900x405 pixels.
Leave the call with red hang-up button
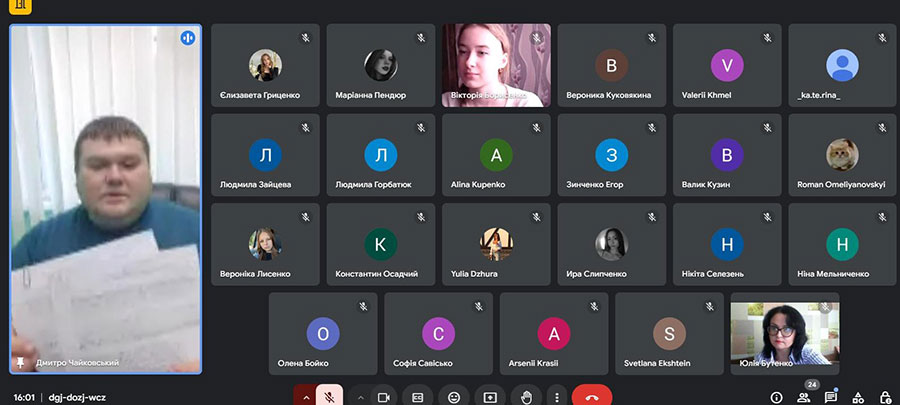coord(591,396)
